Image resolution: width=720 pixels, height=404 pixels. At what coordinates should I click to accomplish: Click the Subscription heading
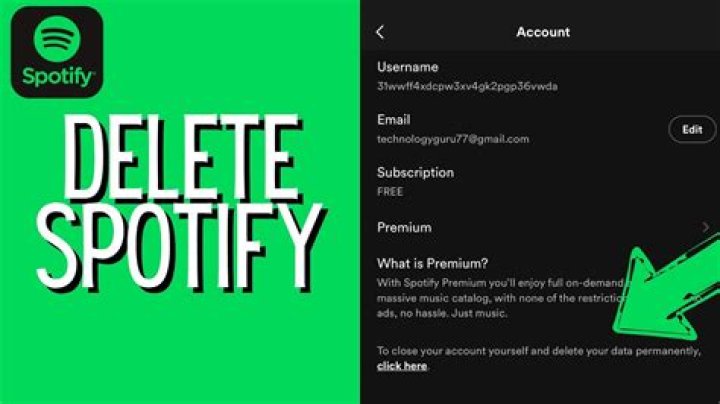416,173
